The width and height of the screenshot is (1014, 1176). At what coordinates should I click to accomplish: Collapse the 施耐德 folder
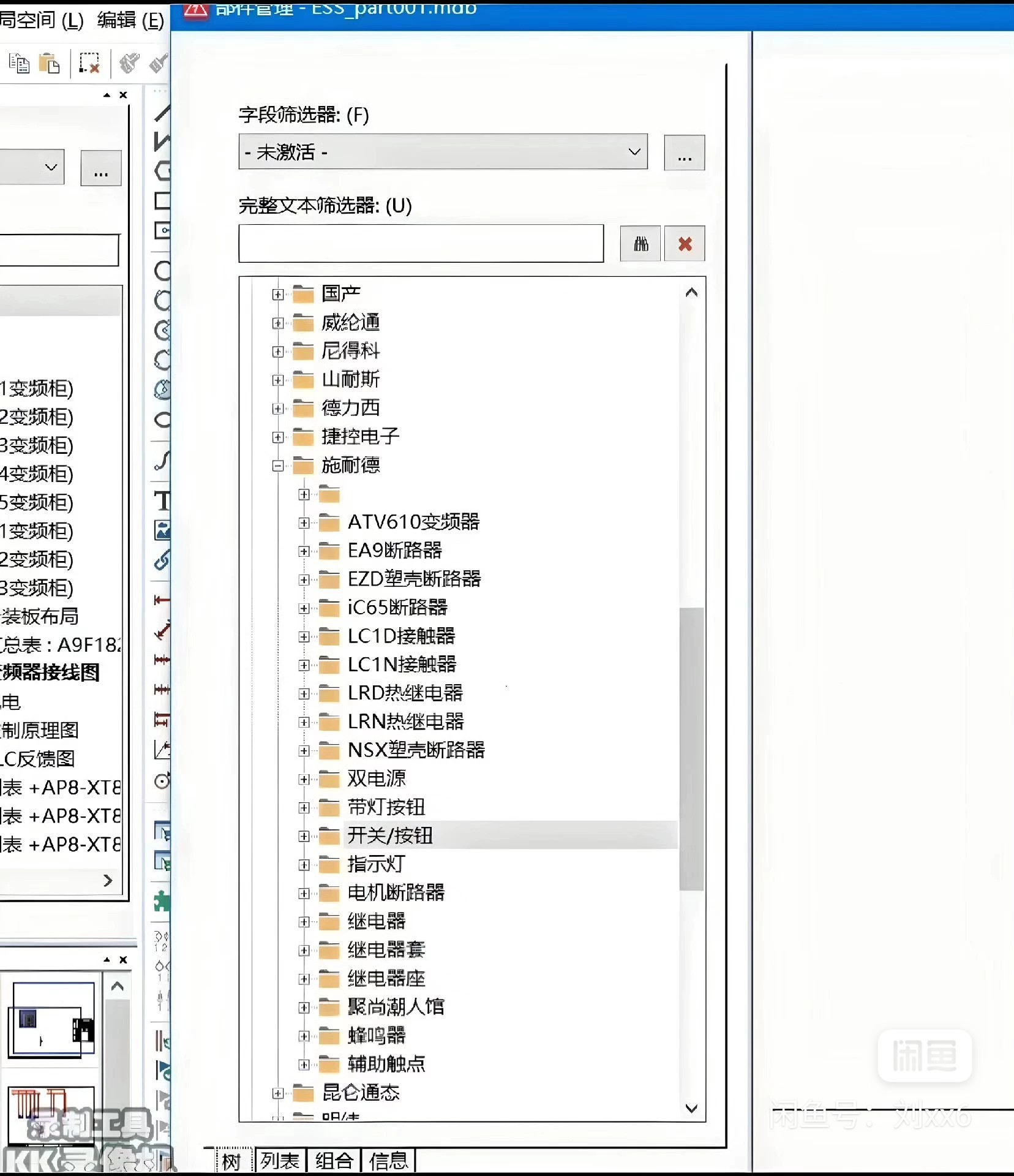point(278,466)
